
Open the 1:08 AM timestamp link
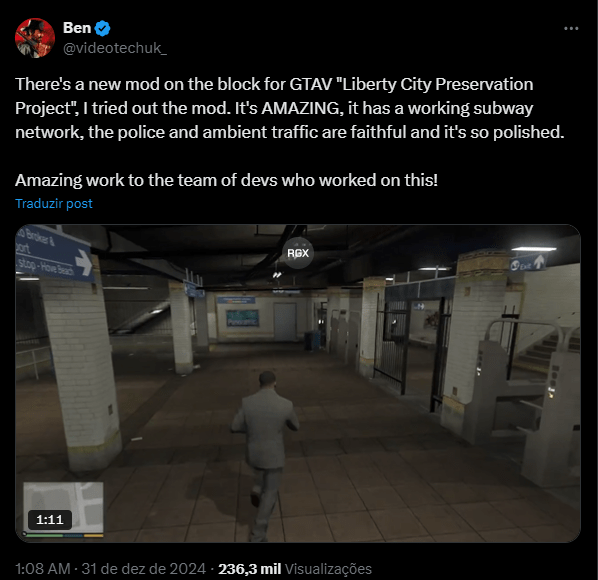43,569
